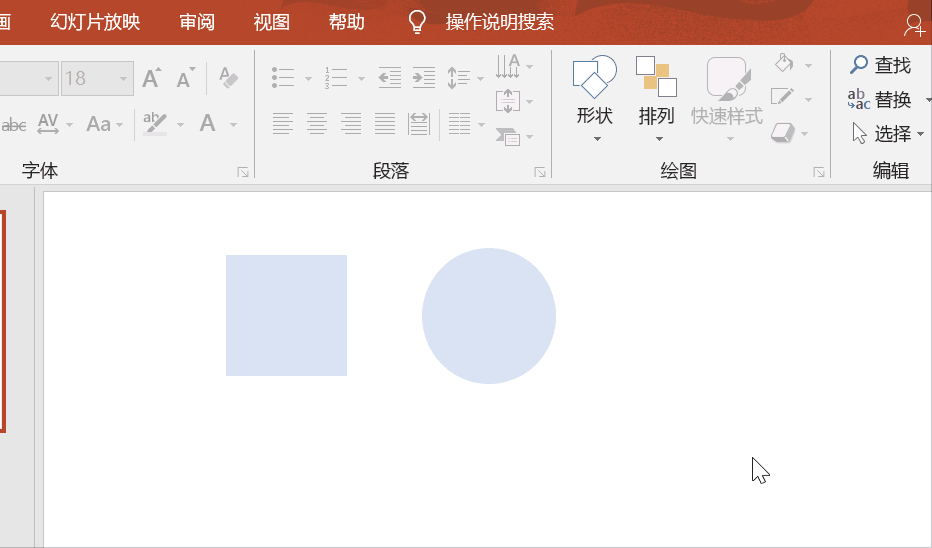The image size is (932, 548).
Task: Apply font color A button
Action: tap(207, 124)
